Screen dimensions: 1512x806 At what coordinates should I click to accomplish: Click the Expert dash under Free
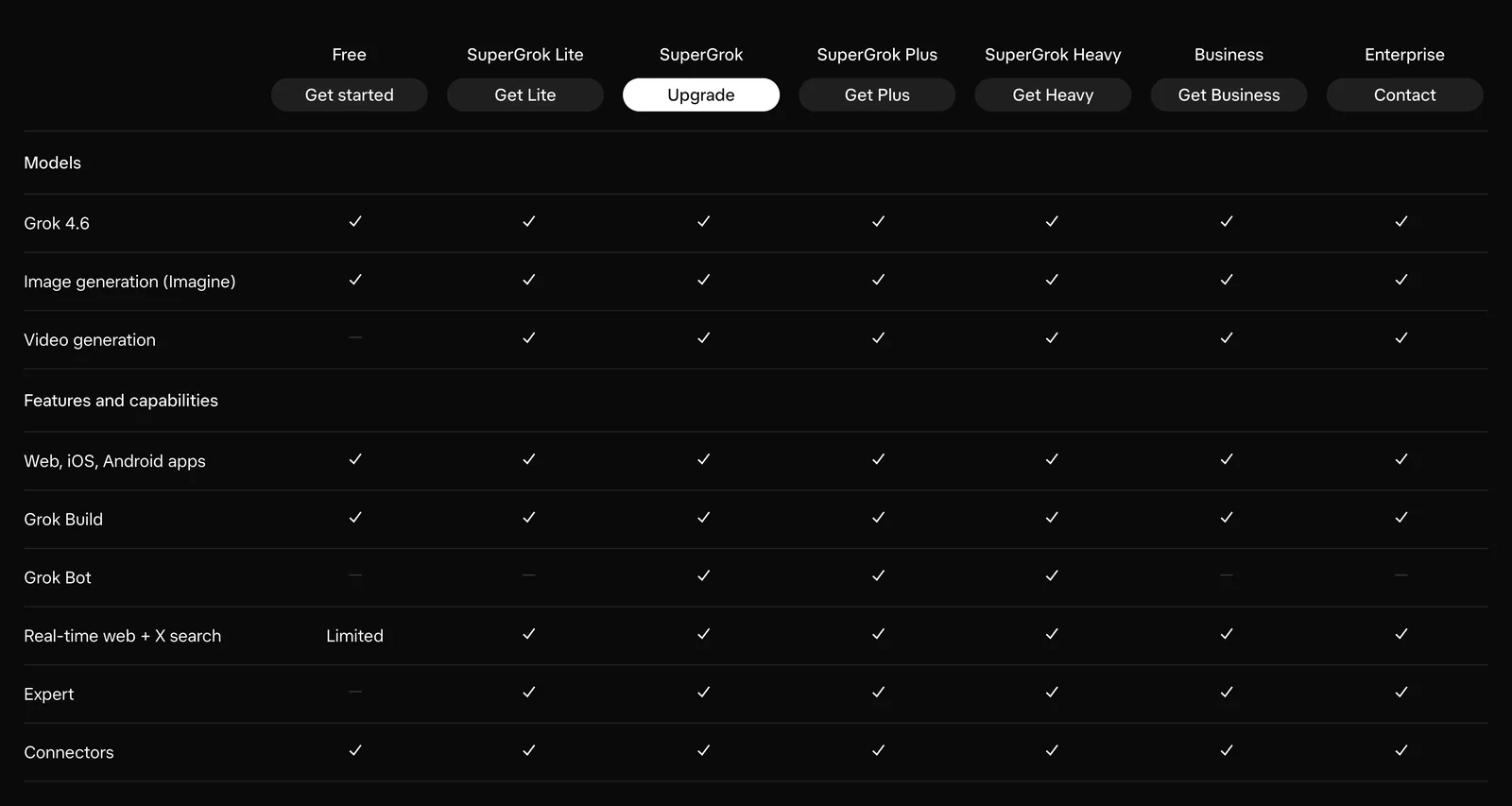tap(355, 692)
